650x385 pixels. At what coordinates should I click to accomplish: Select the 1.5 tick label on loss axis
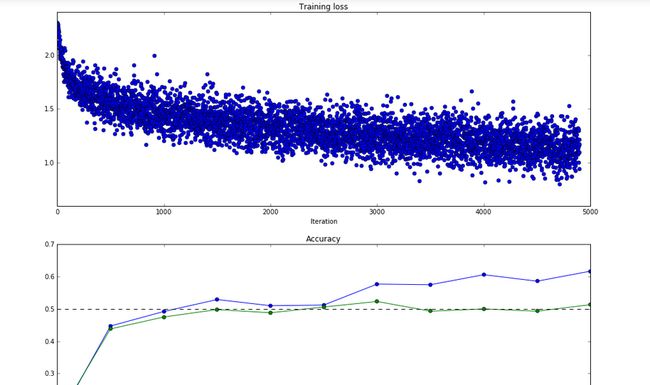coord(49,109)
